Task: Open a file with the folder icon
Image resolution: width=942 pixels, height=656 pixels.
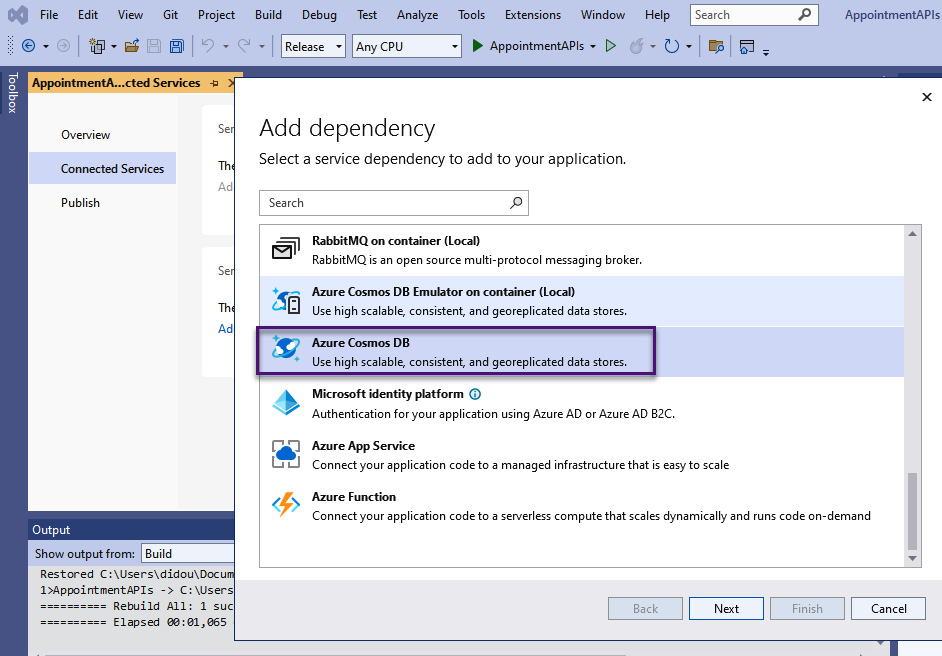Action: tap(132, 46)
